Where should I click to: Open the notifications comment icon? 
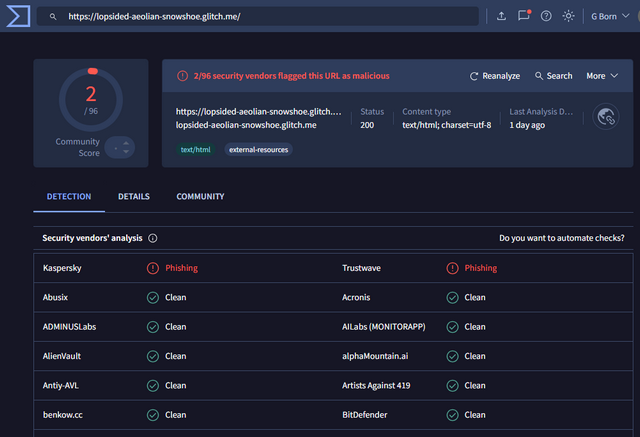click(x=524, y=16)
